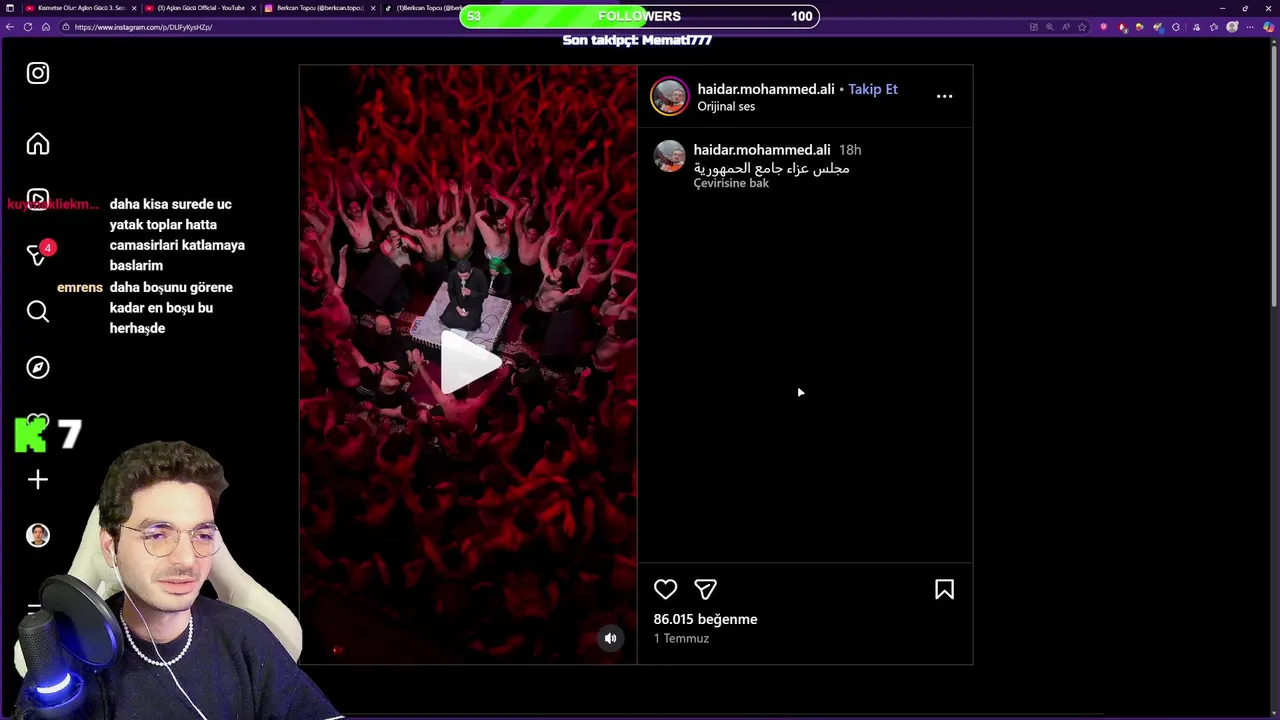Open the favorites list toolbar icon
This screenshot has width=1280, height=720.
pos(1213,27)
